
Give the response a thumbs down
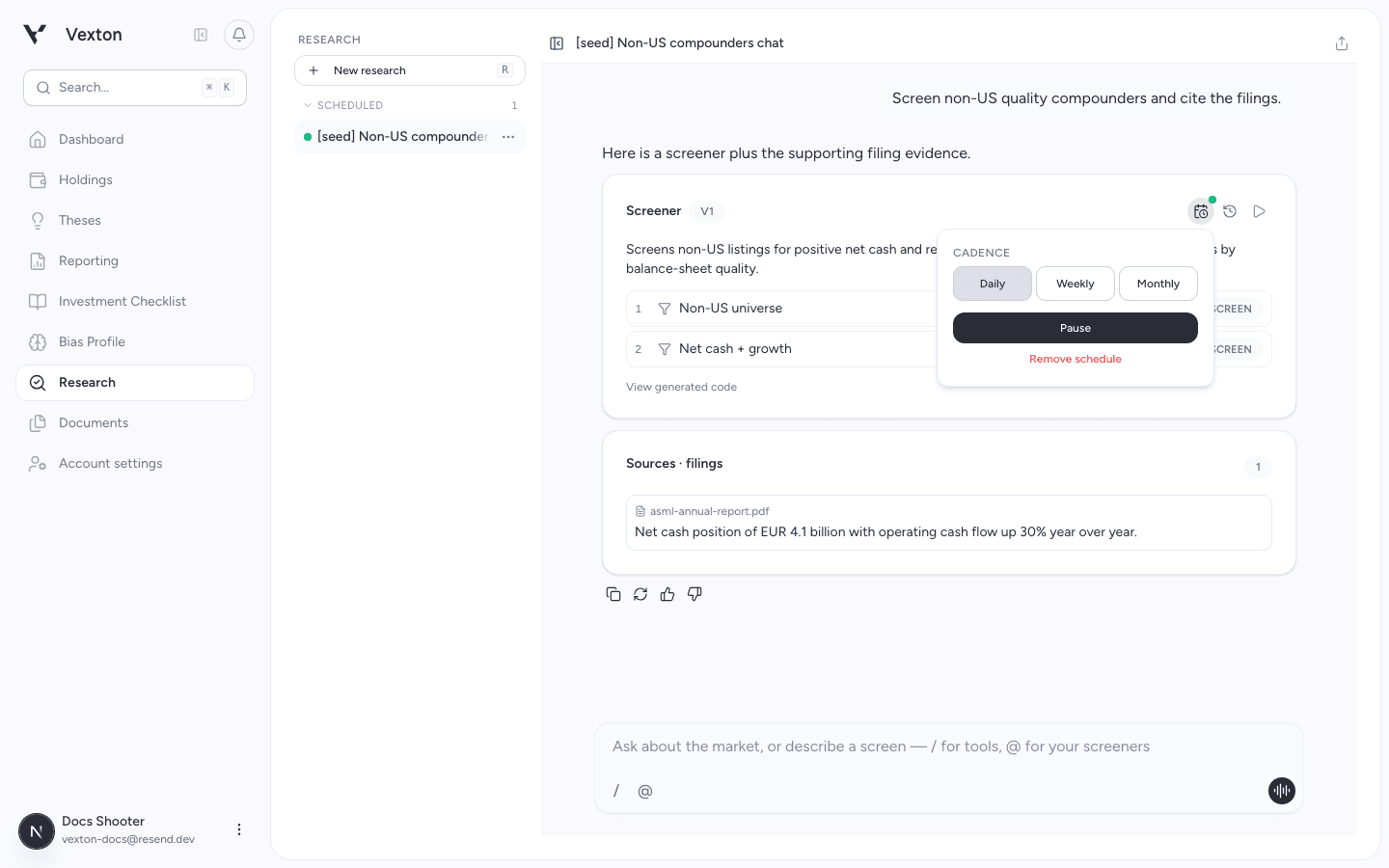tap(694, 594)
